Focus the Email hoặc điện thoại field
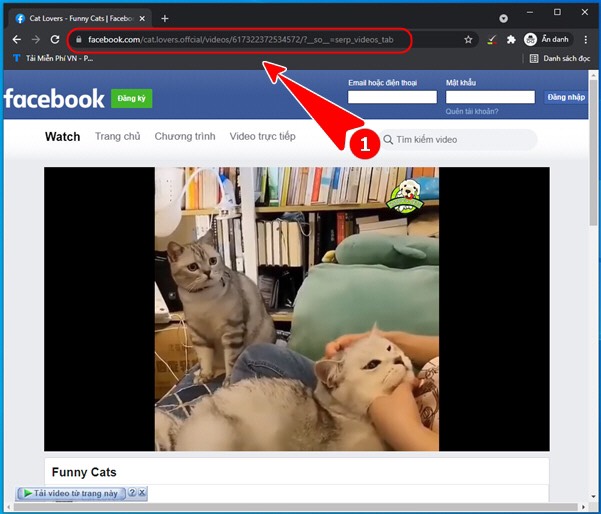This screenshot has width=601, height=514. (x=392, y=97)
